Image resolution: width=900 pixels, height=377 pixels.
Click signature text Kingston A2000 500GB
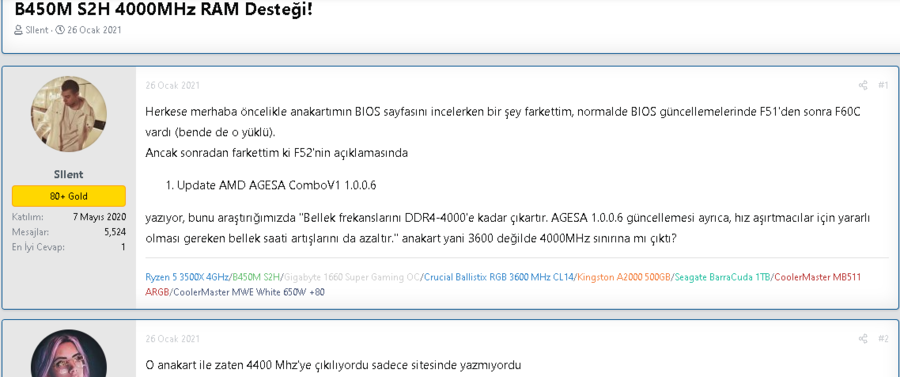623,277
